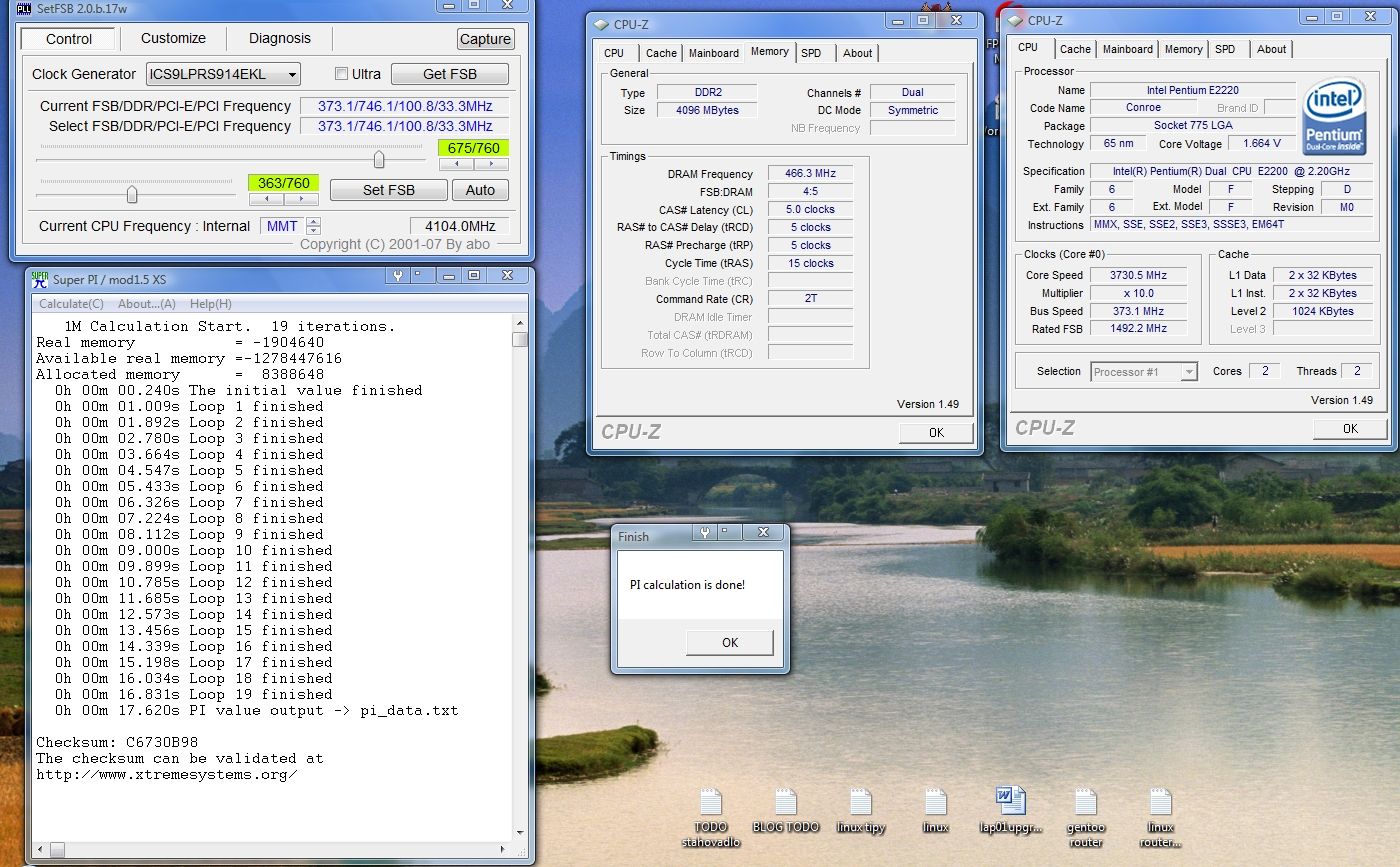Open Mainboard tab in CPU-Z processor window
Viewport: 1400px width, 867px height.
click(1128, 49)
